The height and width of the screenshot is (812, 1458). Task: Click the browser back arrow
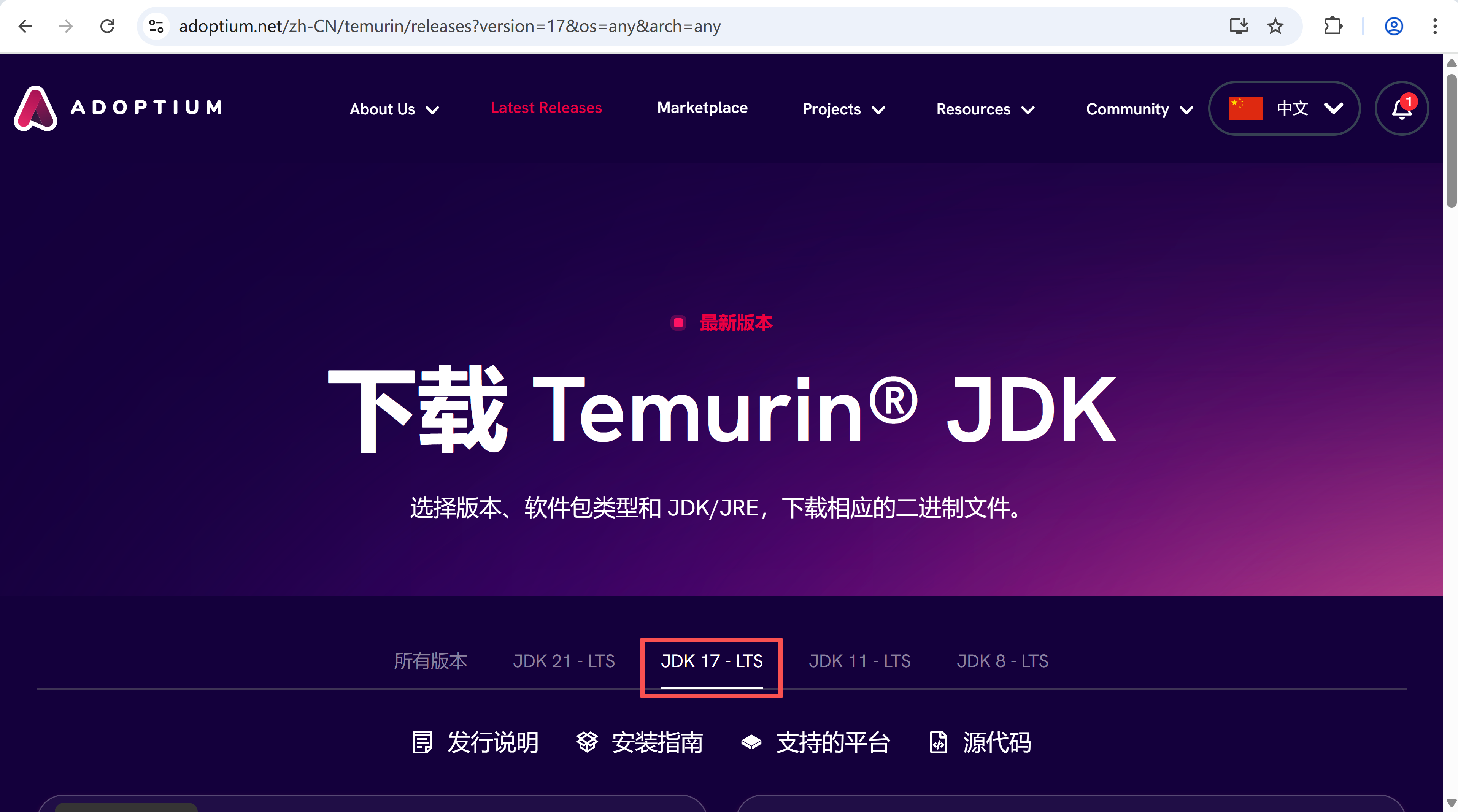[25, 26]
